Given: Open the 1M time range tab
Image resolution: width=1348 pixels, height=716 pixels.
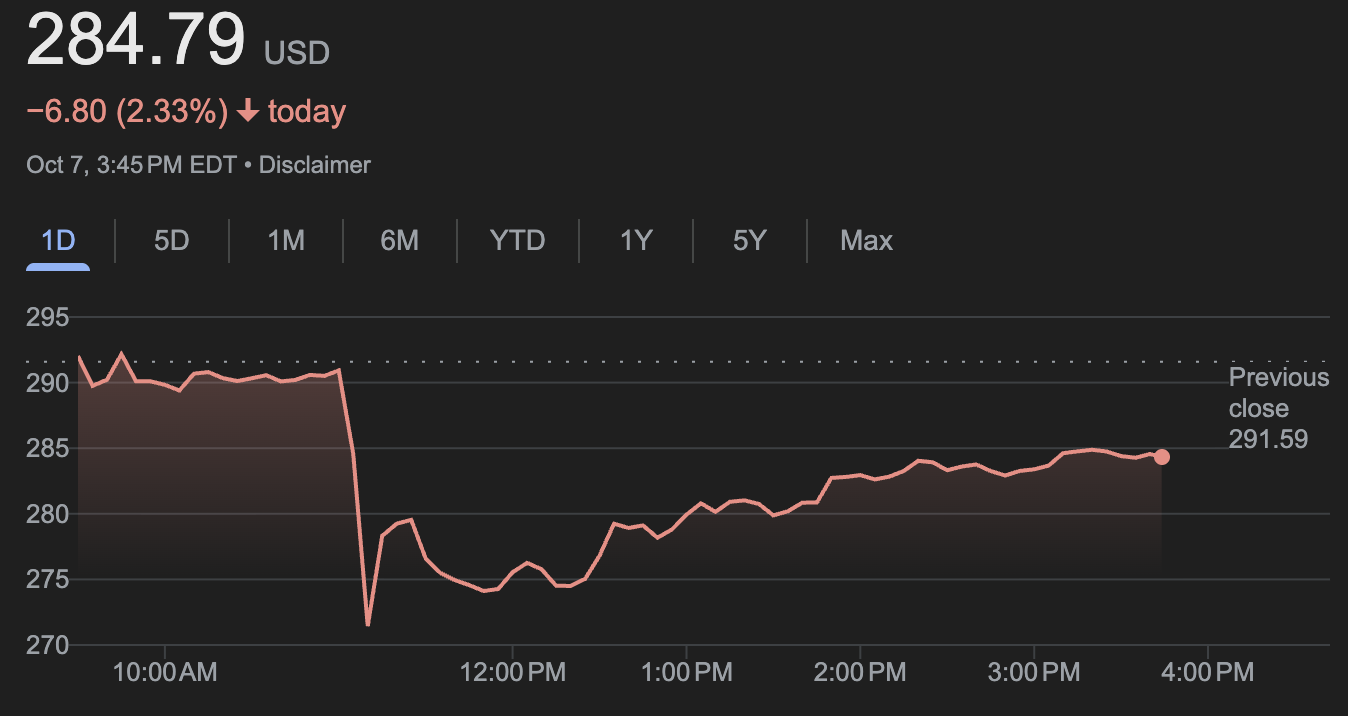Looking at the screenshot, I should click(286, 241).
